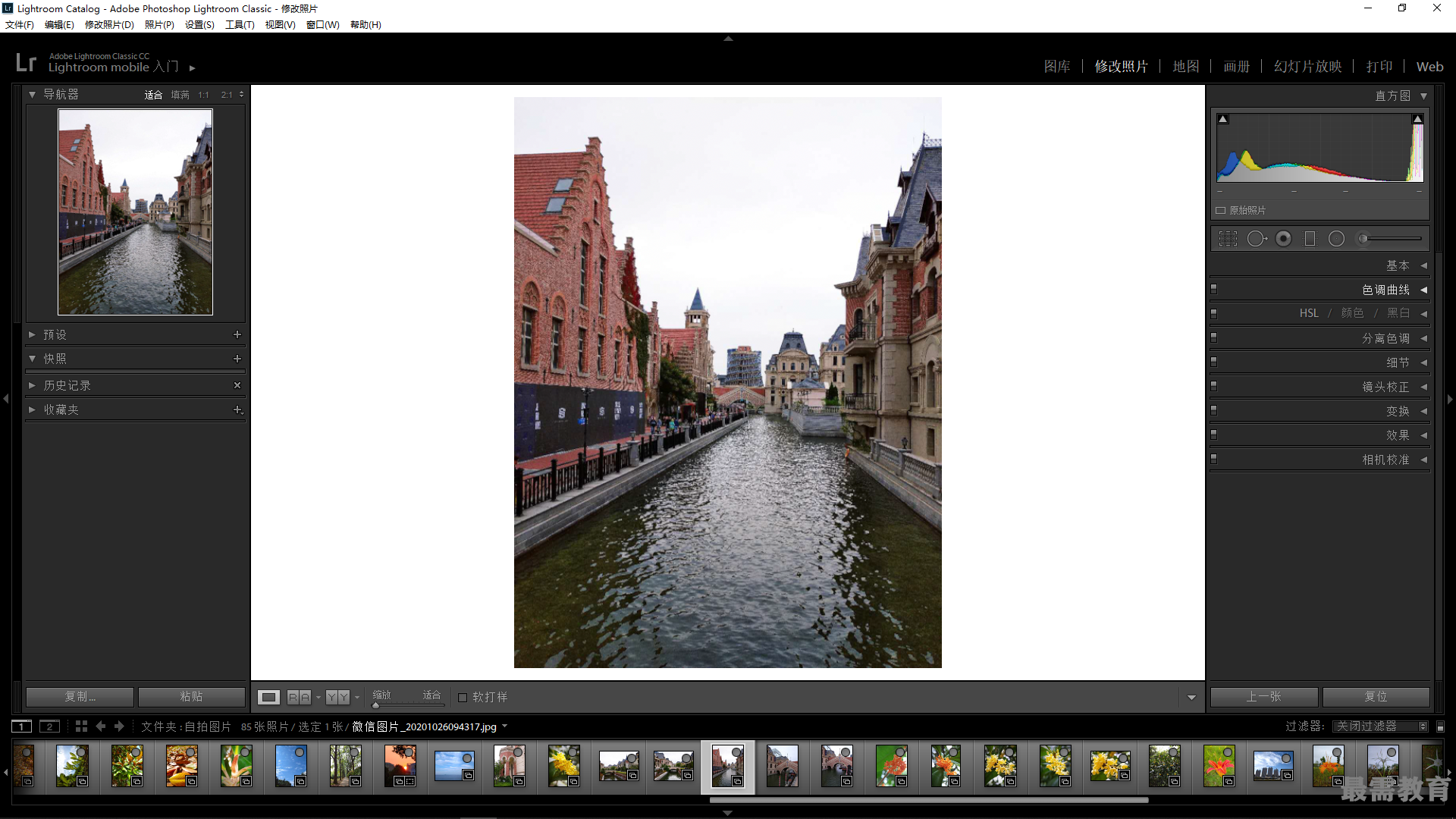Viewport: 1456px width, 819px height.
Task: Set navigator zoom to 填满
Action: click(180, 95)
